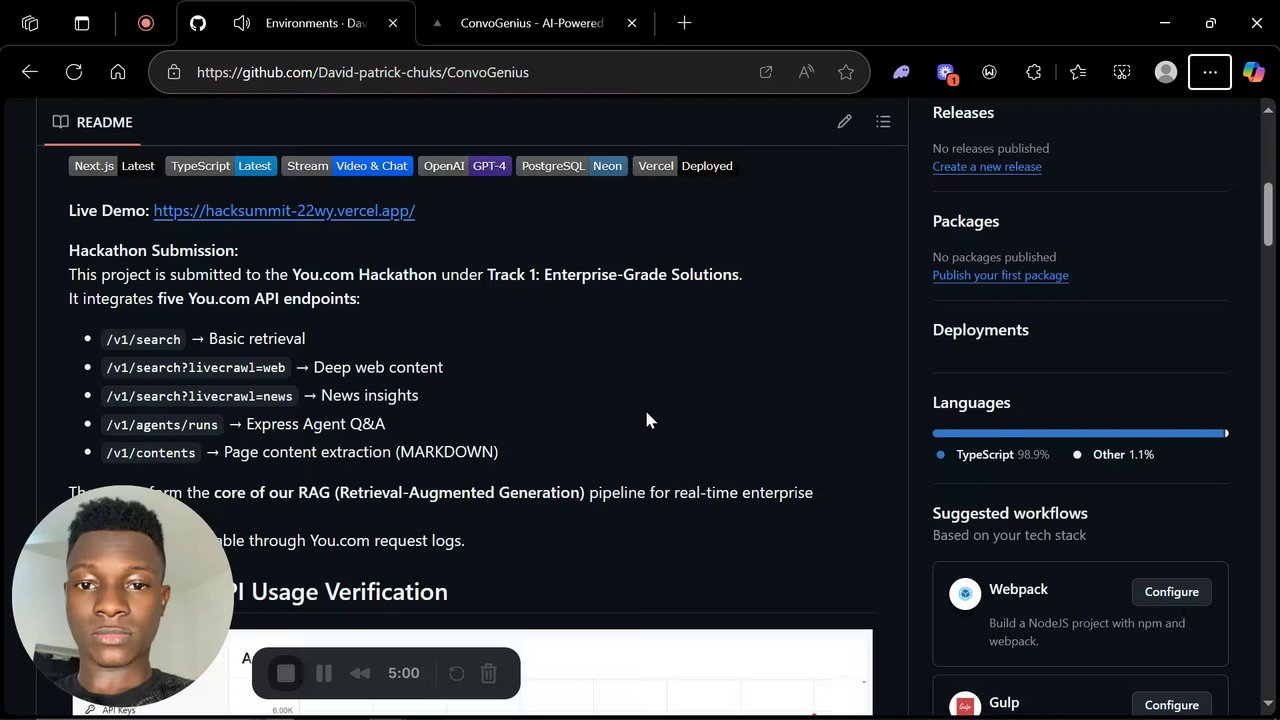Open the hacksummit live demo link
Viewport: 1280px width, 720px height.
point(284,211)
